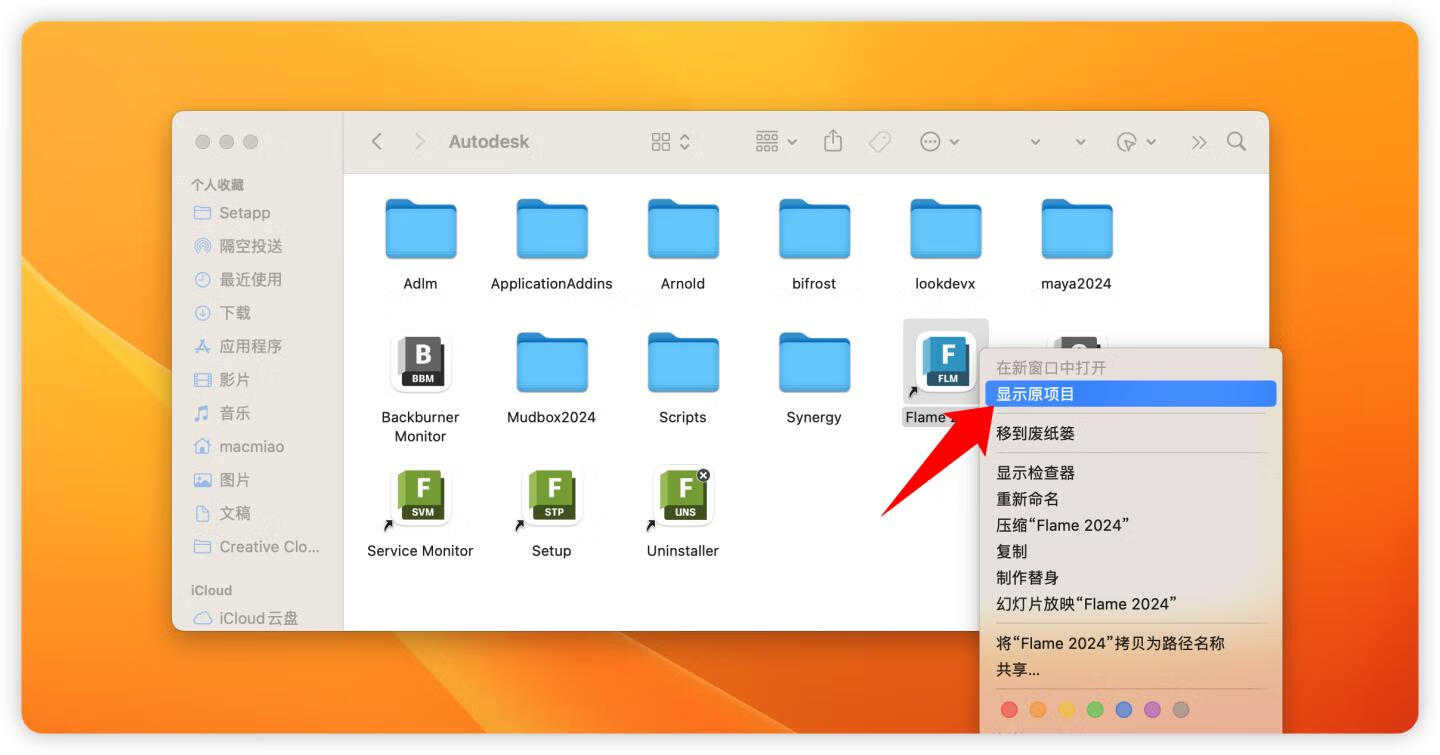Open the ellipsis action menu dropdown

pos(940,142)
